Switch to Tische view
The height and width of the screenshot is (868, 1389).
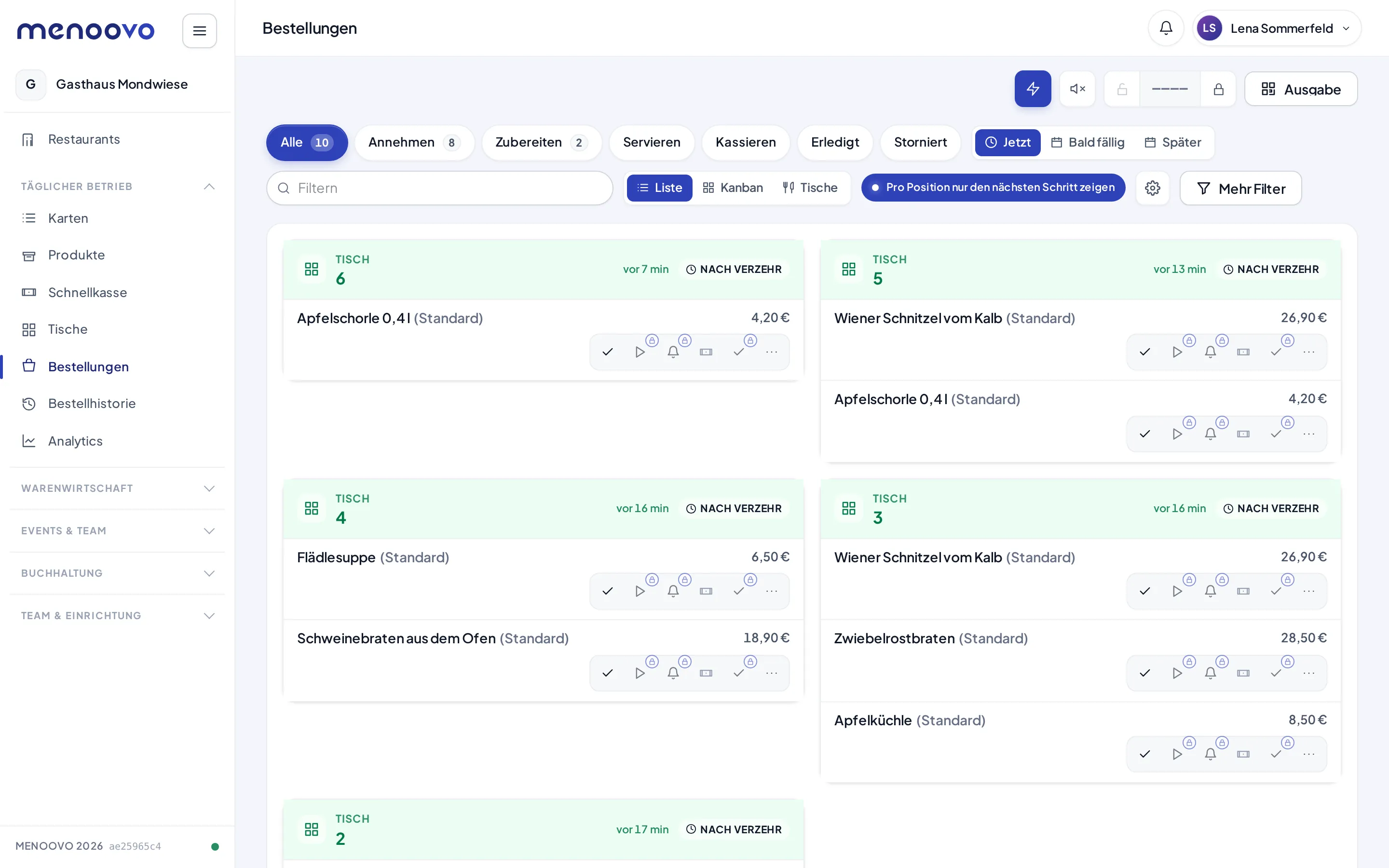coord(810,188)
